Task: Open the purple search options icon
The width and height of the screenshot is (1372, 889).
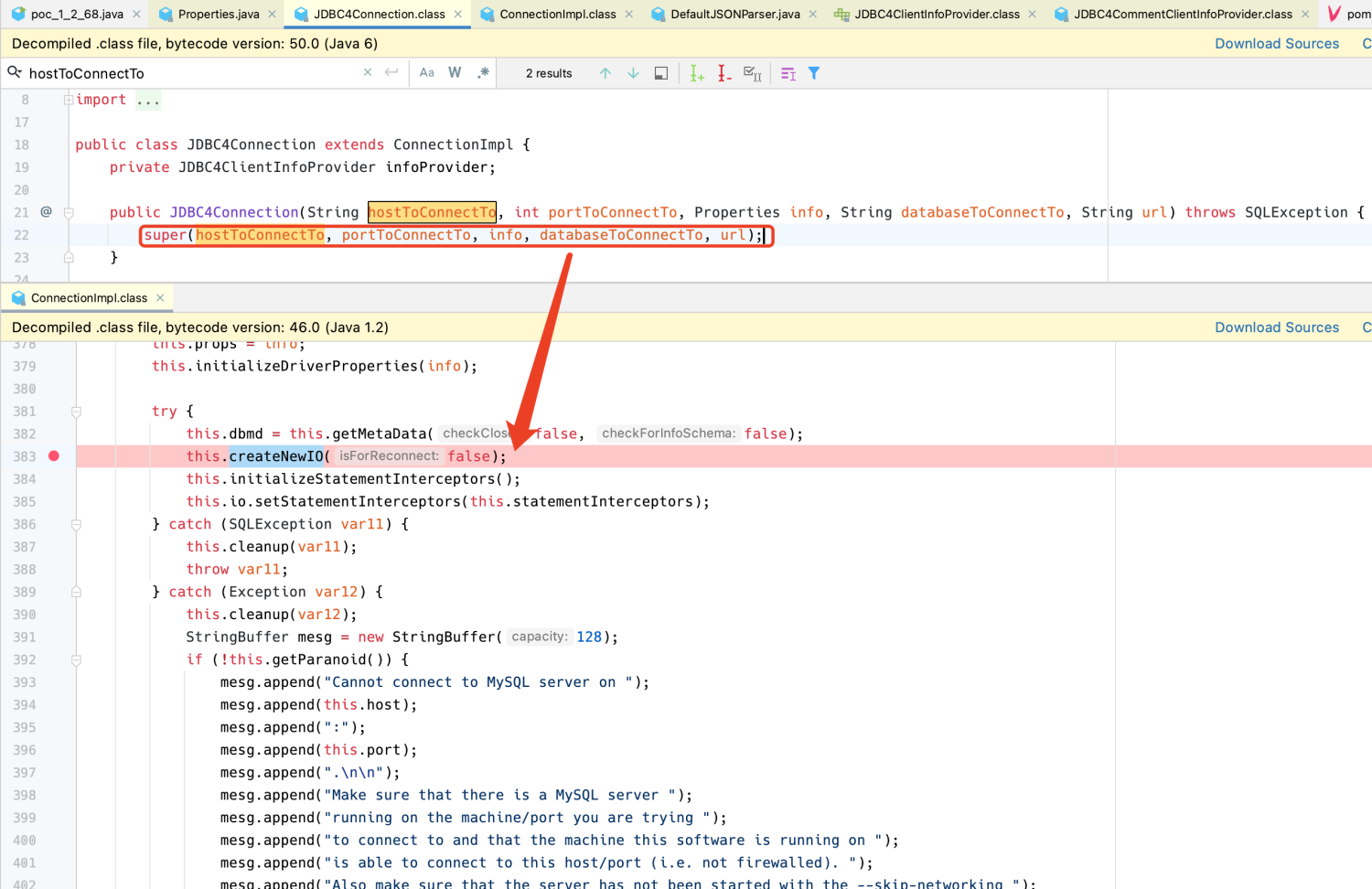Action: click(x=788, y=73)
